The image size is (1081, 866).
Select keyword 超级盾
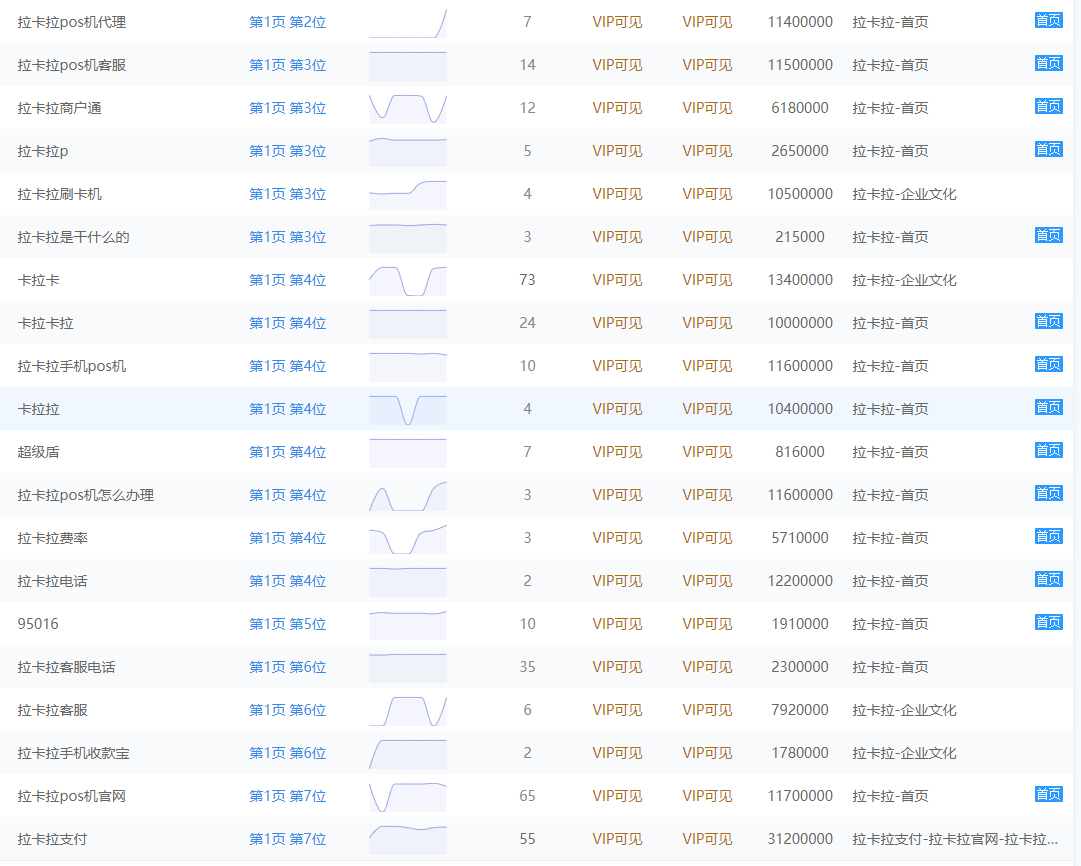pyautogui.click(x=39, y=452)
